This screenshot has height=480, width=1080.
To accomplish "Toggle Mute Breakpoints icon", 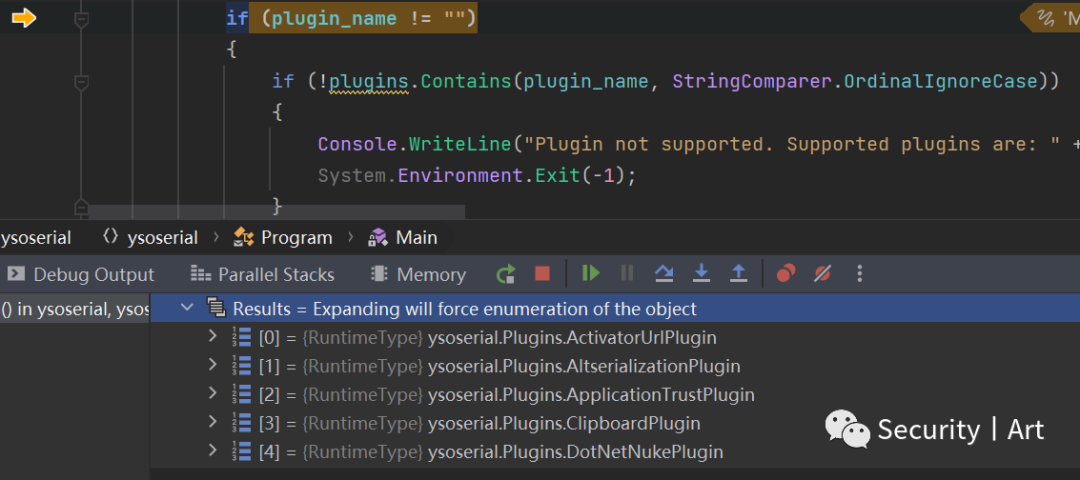I will [822, 274].
